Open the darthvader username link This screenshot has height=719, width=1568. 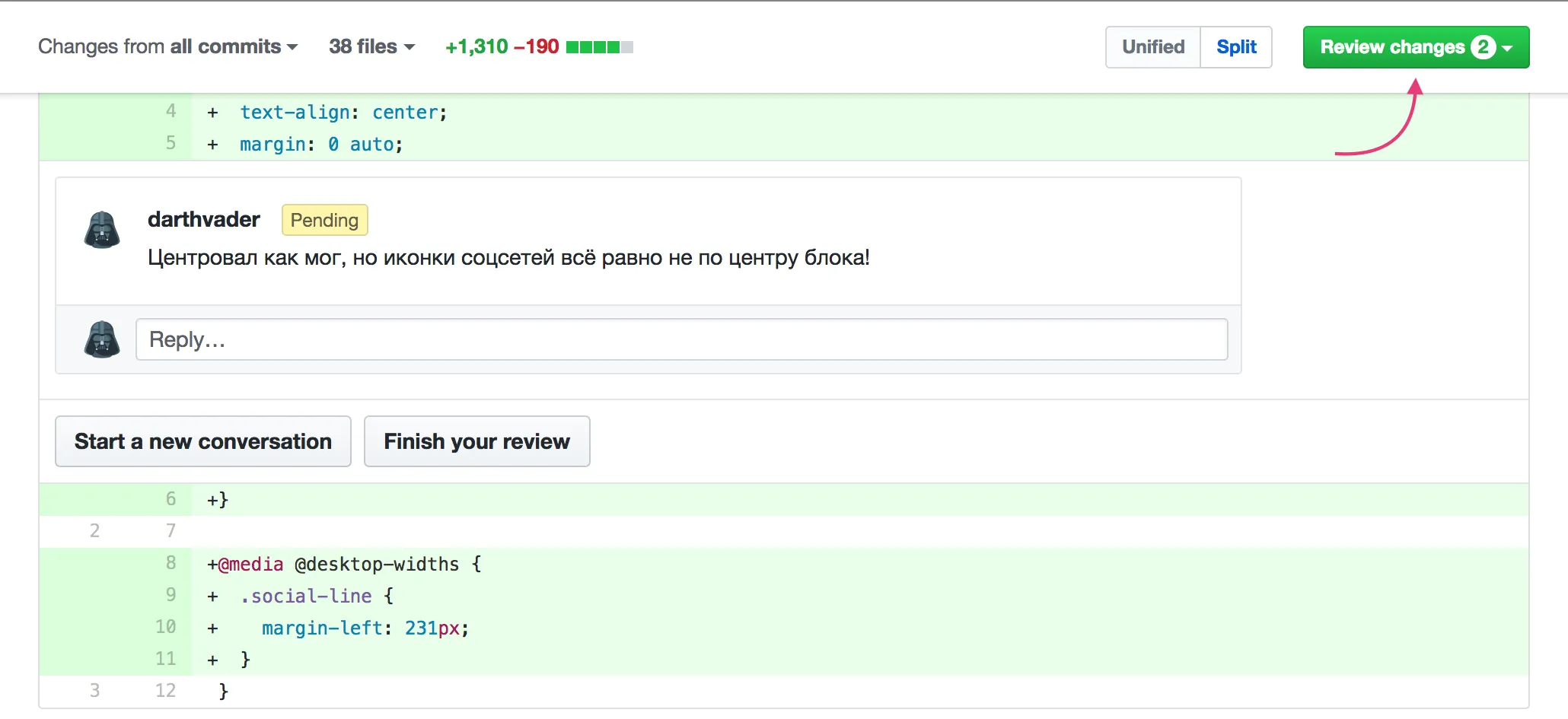(203, 220)
